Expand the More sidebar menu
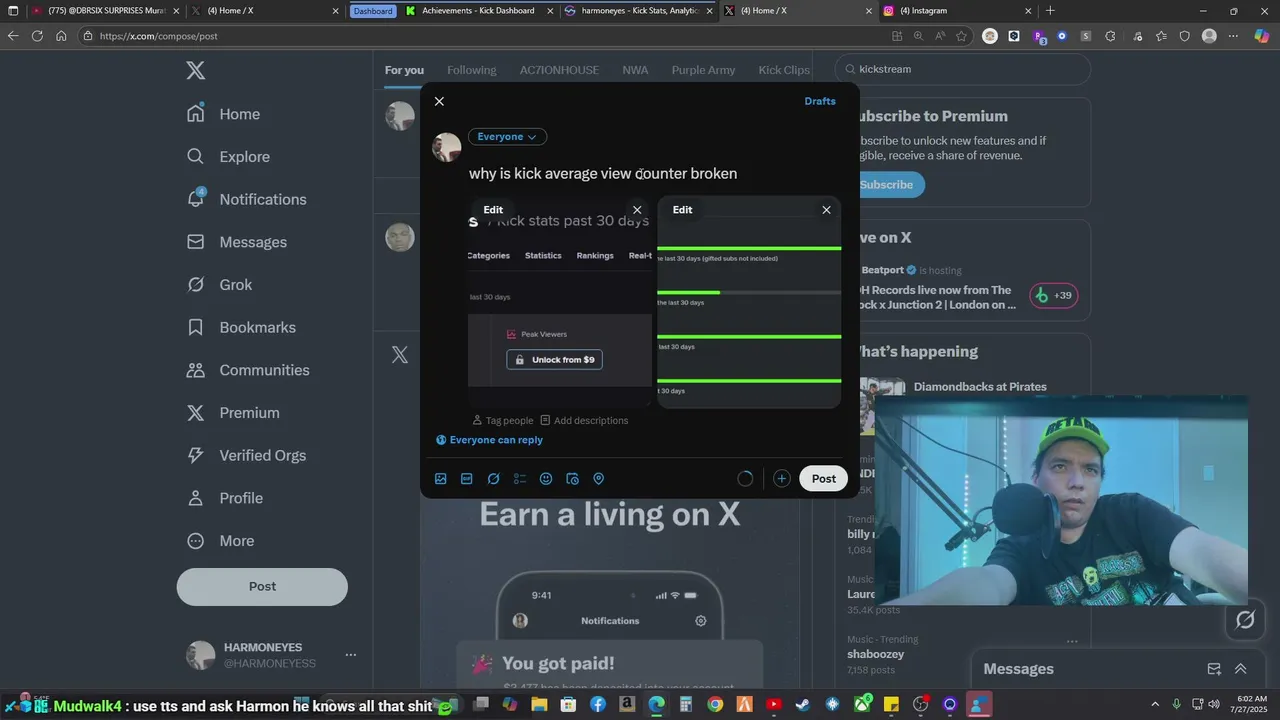Viewport: 1280px width, 720px height. click(221, 541)
